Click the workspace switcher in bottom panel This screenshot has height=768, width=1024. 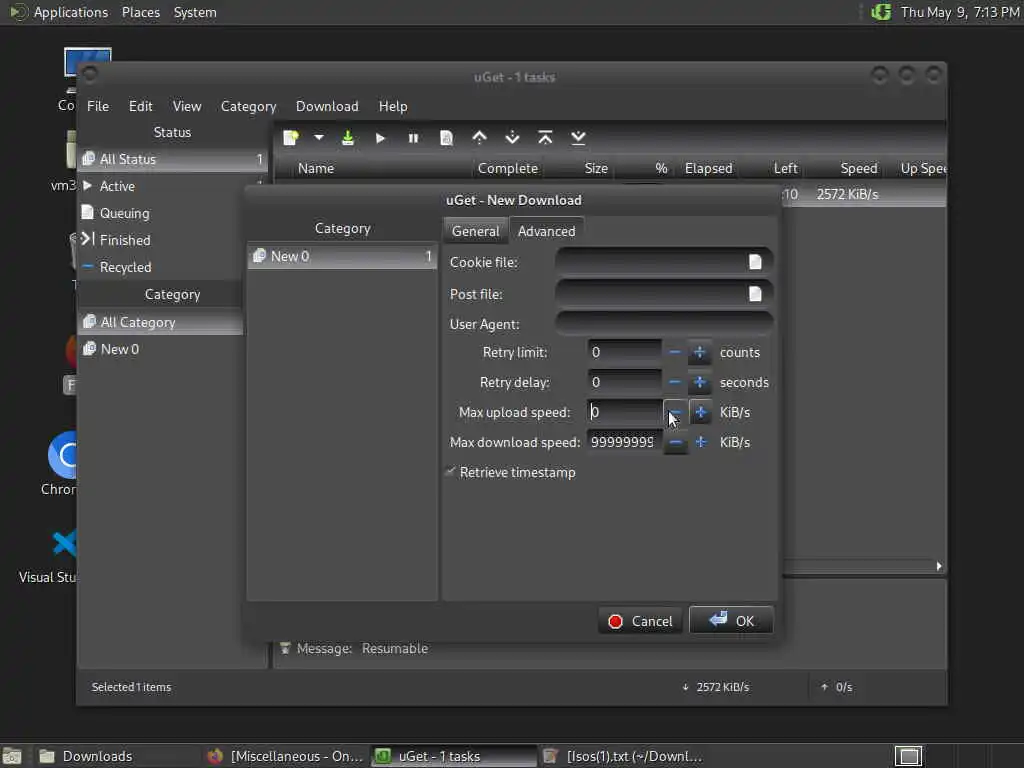click(x=908, y=756)
